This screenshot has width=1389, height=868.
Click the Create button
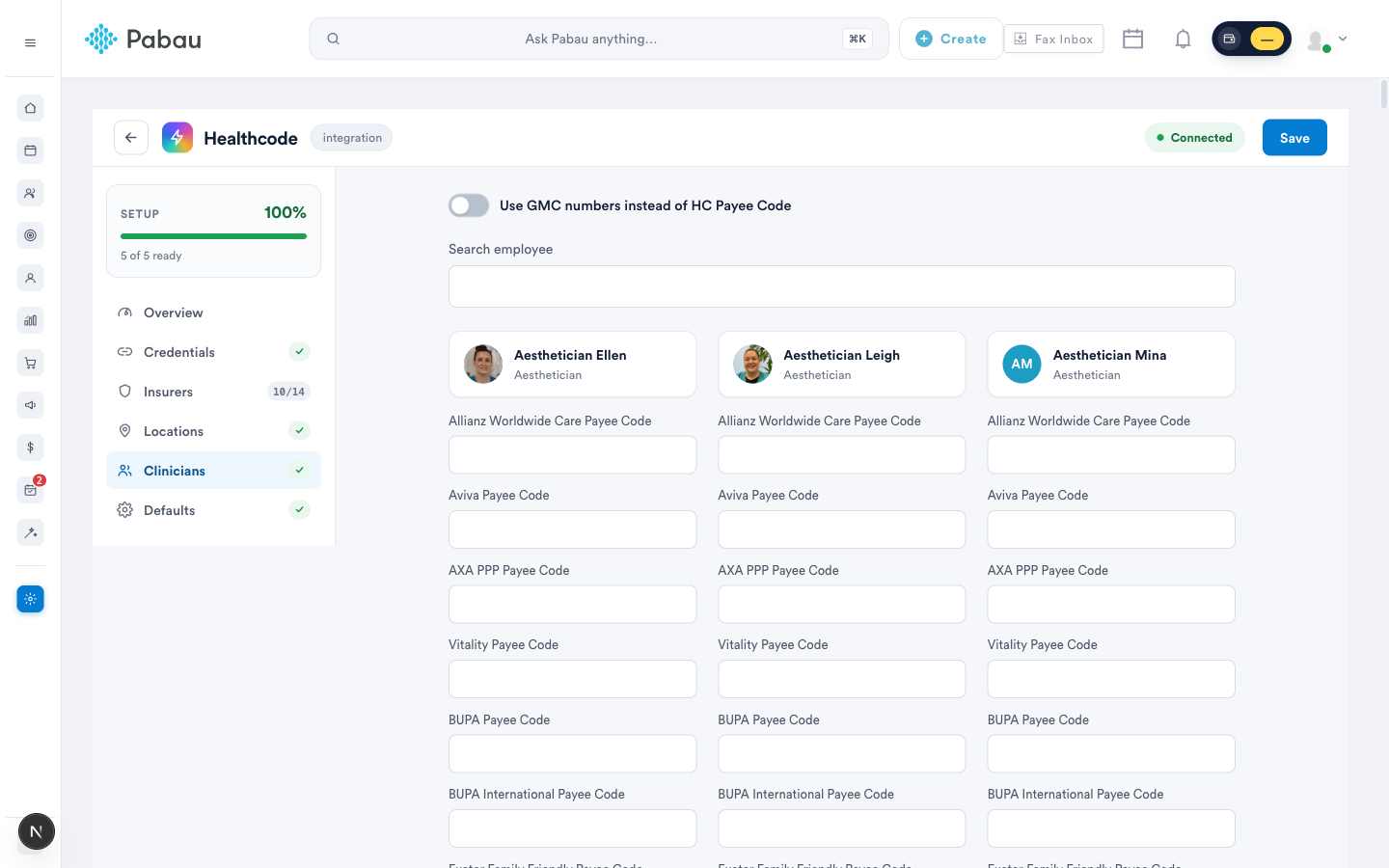tap(951, 39)
